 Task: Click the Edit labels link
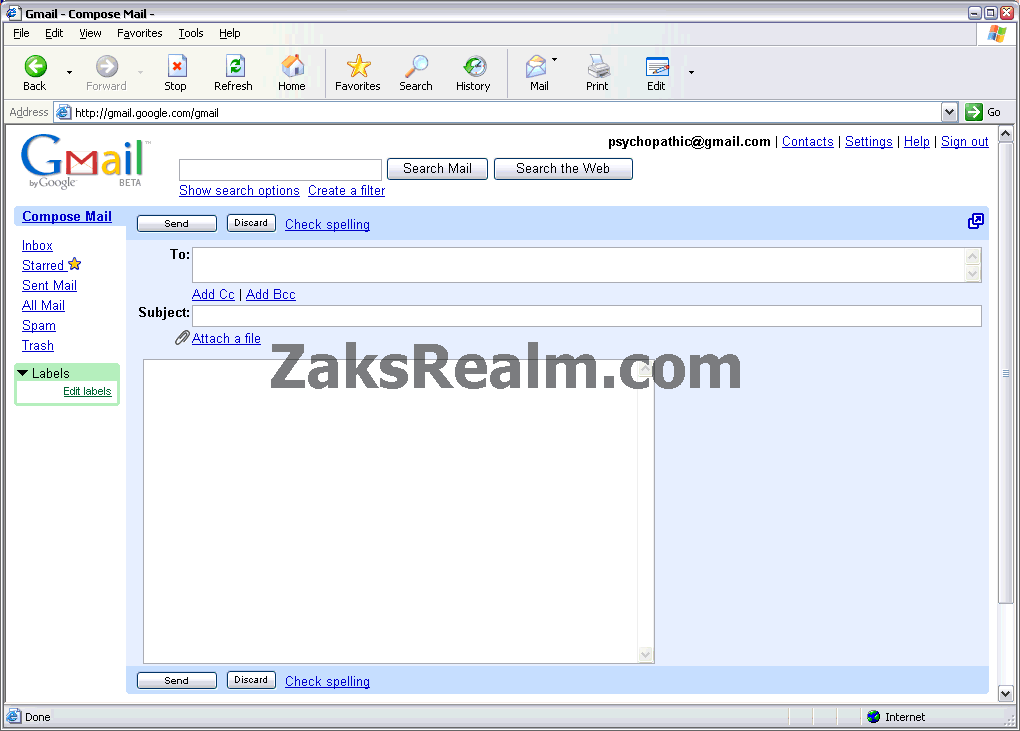(x=87, y=392)
